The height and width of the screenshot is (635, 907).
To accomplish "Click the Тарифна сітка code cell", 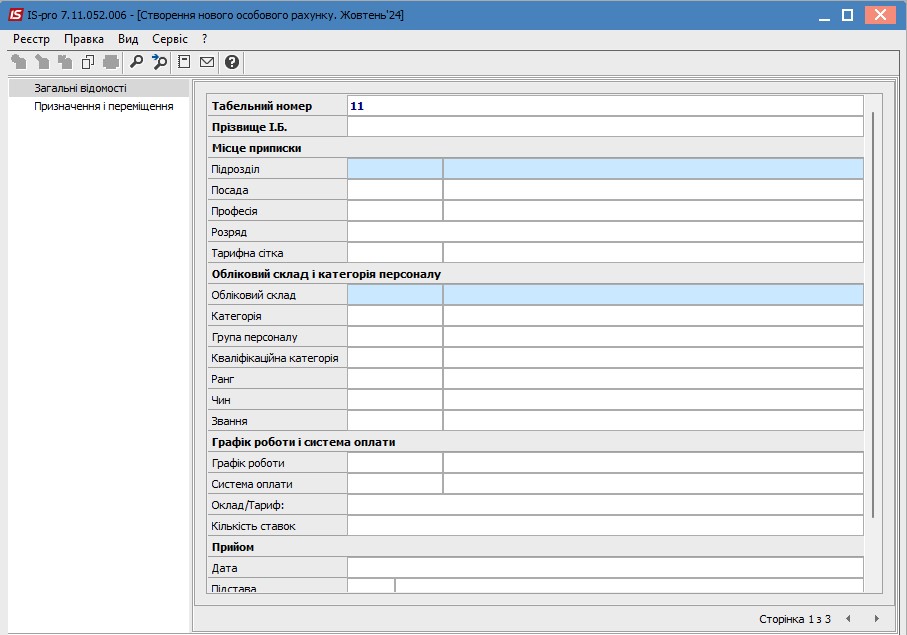I will pyautogui.click(x=395, y=253).
